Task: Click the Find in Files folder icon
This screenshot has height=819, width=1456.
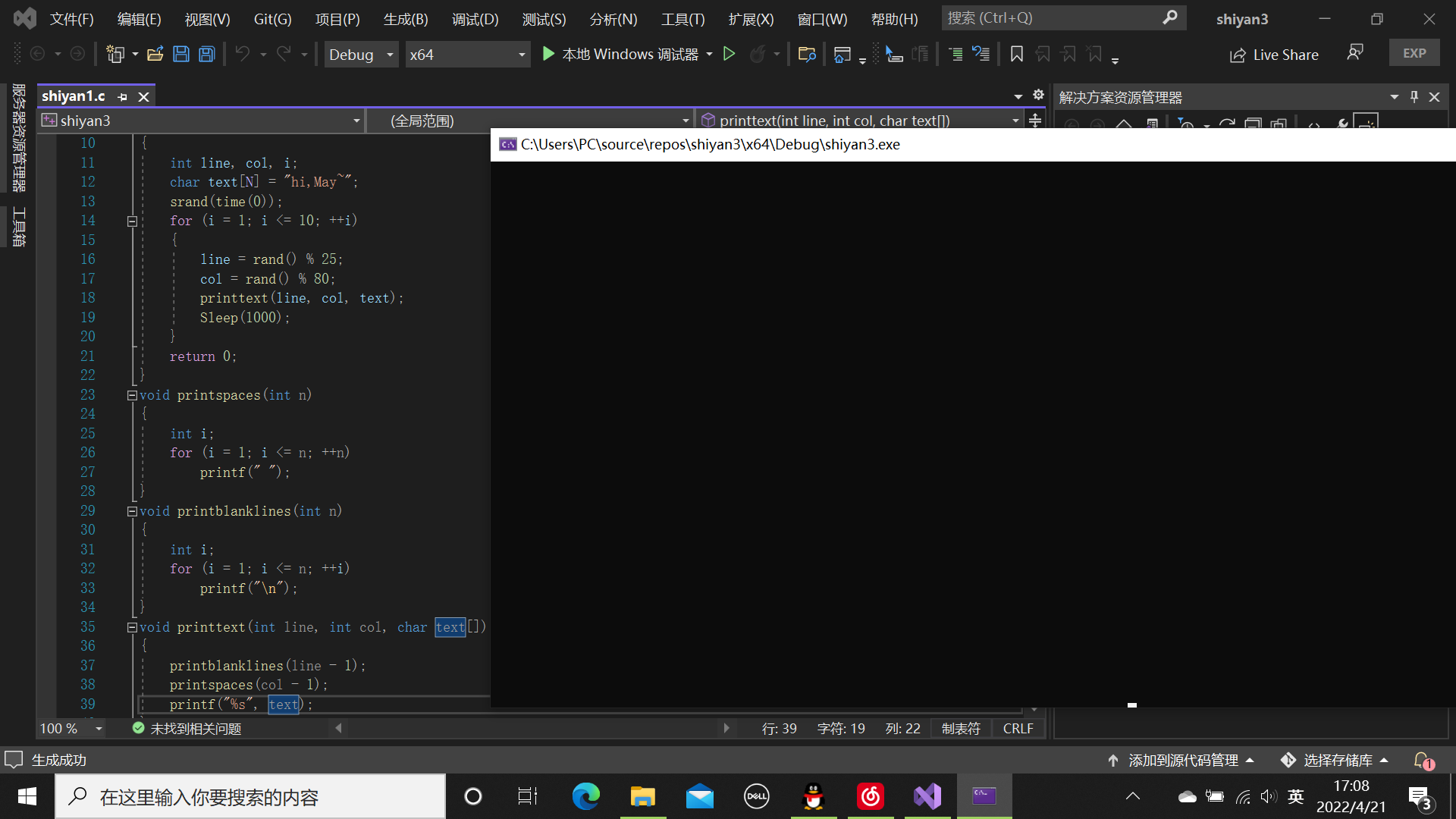Action: tap(806, 54)
